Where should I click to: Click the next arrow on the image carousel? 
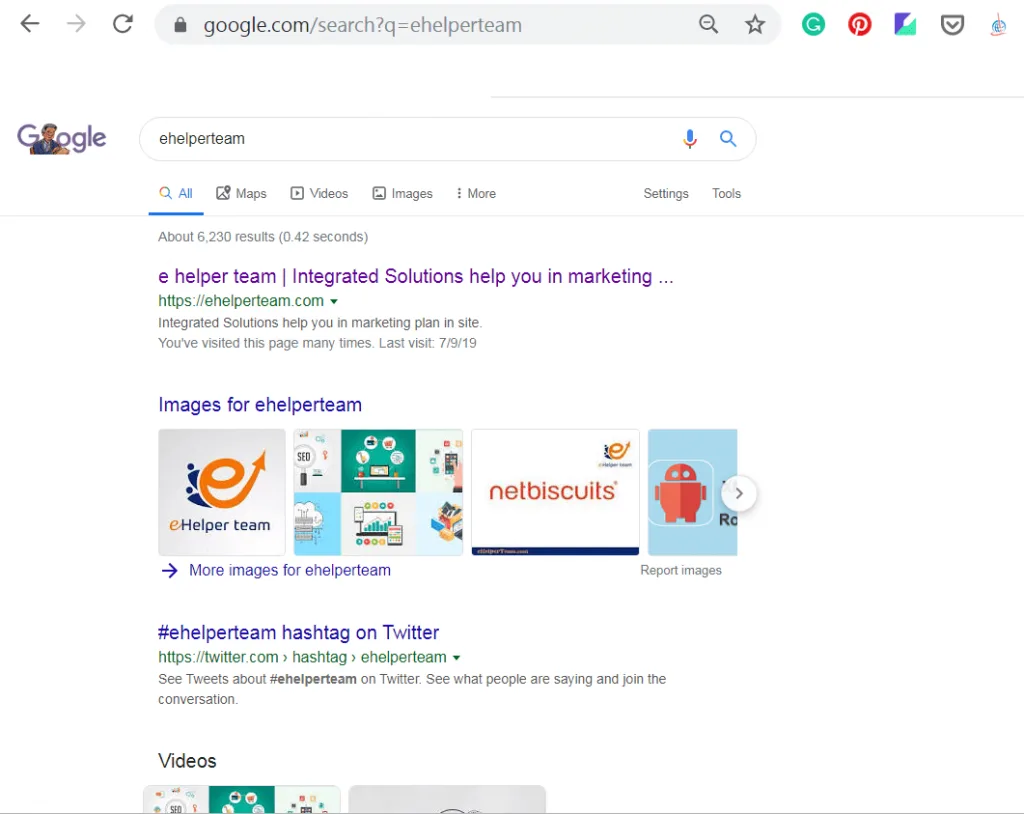[739, 493]
